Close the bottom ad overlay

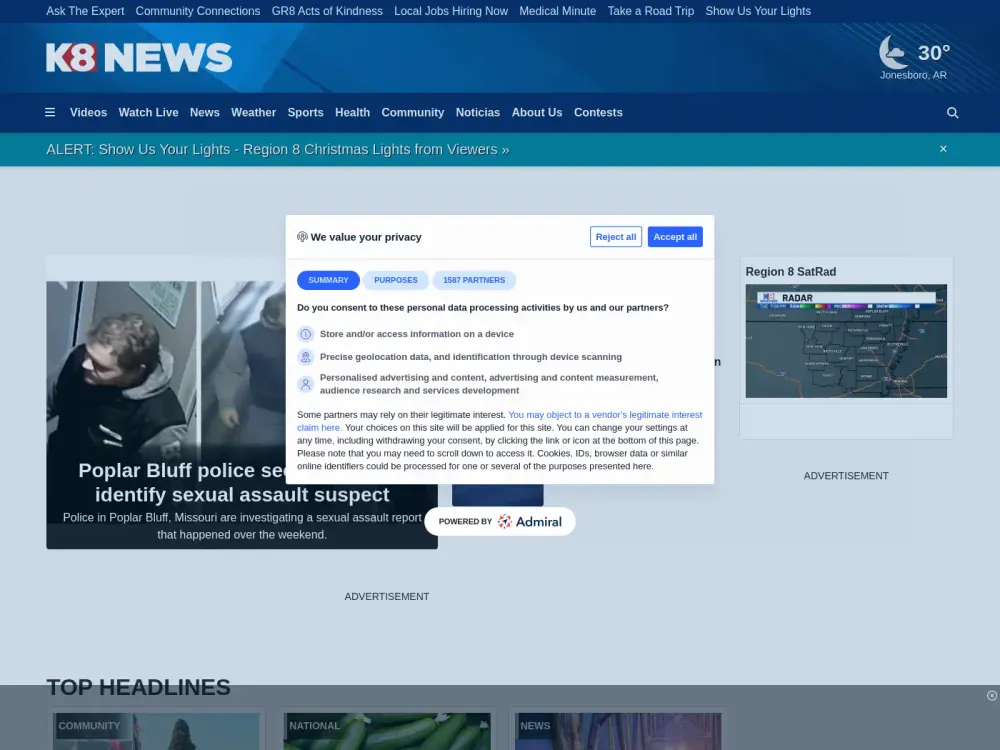pyautogui.click(x=992, y=696)
